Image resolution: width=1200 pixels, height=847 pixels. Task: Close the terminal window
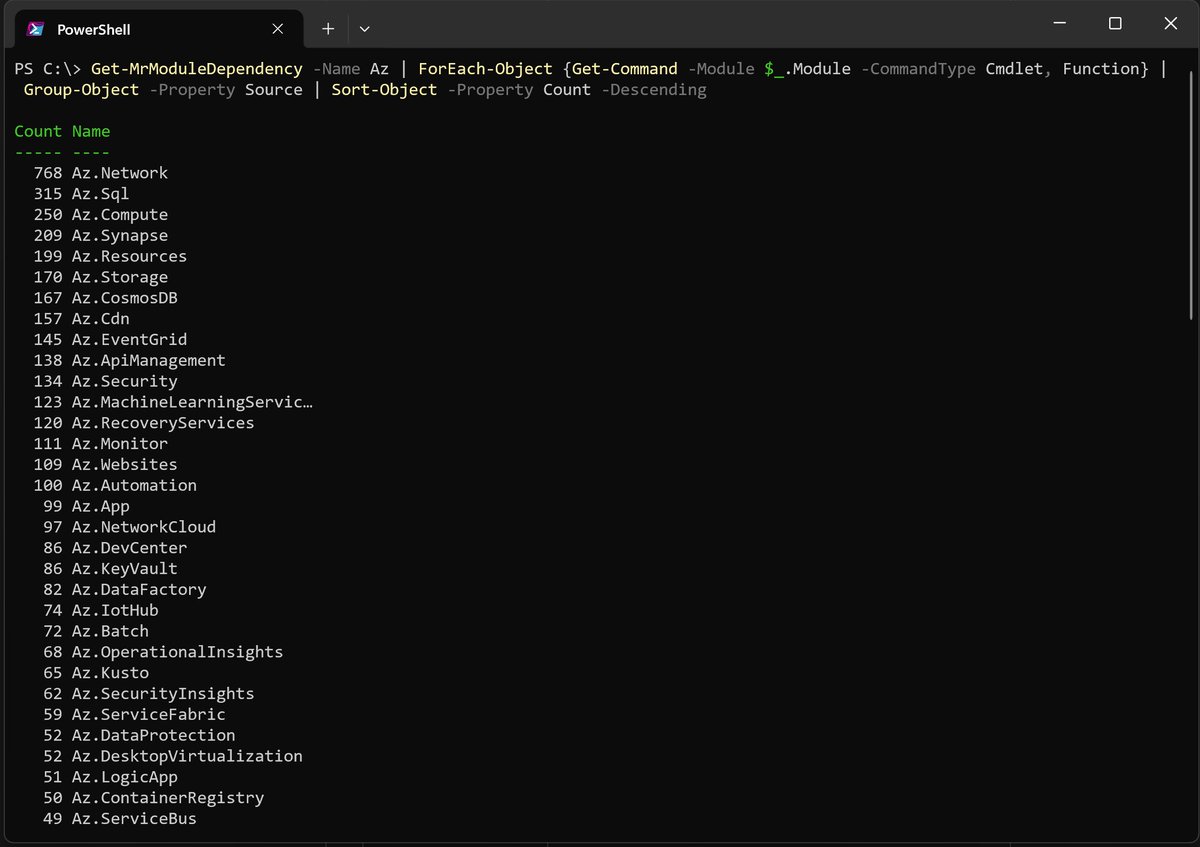click(1170, 23)
